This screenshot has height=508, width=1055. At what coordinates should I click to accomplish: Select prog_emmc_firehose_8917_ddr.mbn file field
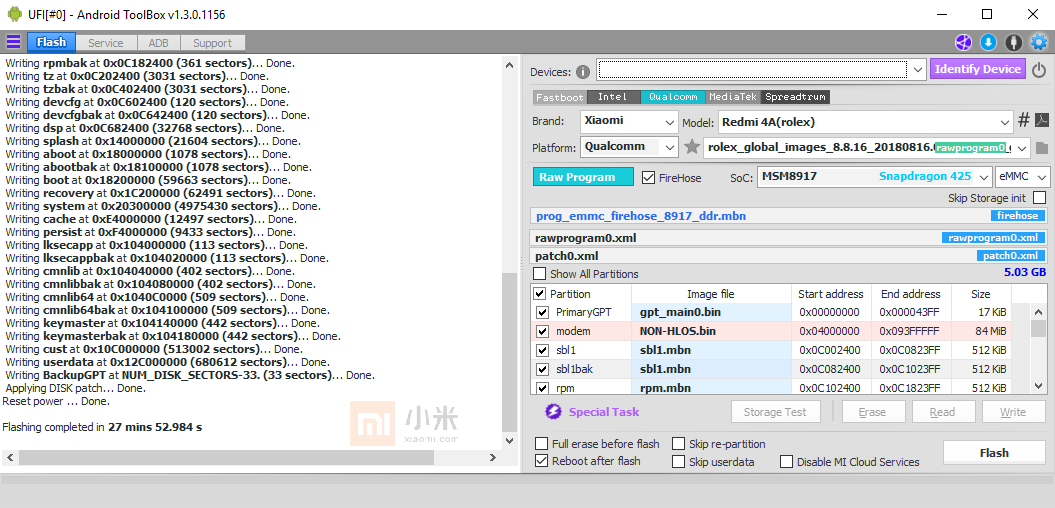coord(789,216)
